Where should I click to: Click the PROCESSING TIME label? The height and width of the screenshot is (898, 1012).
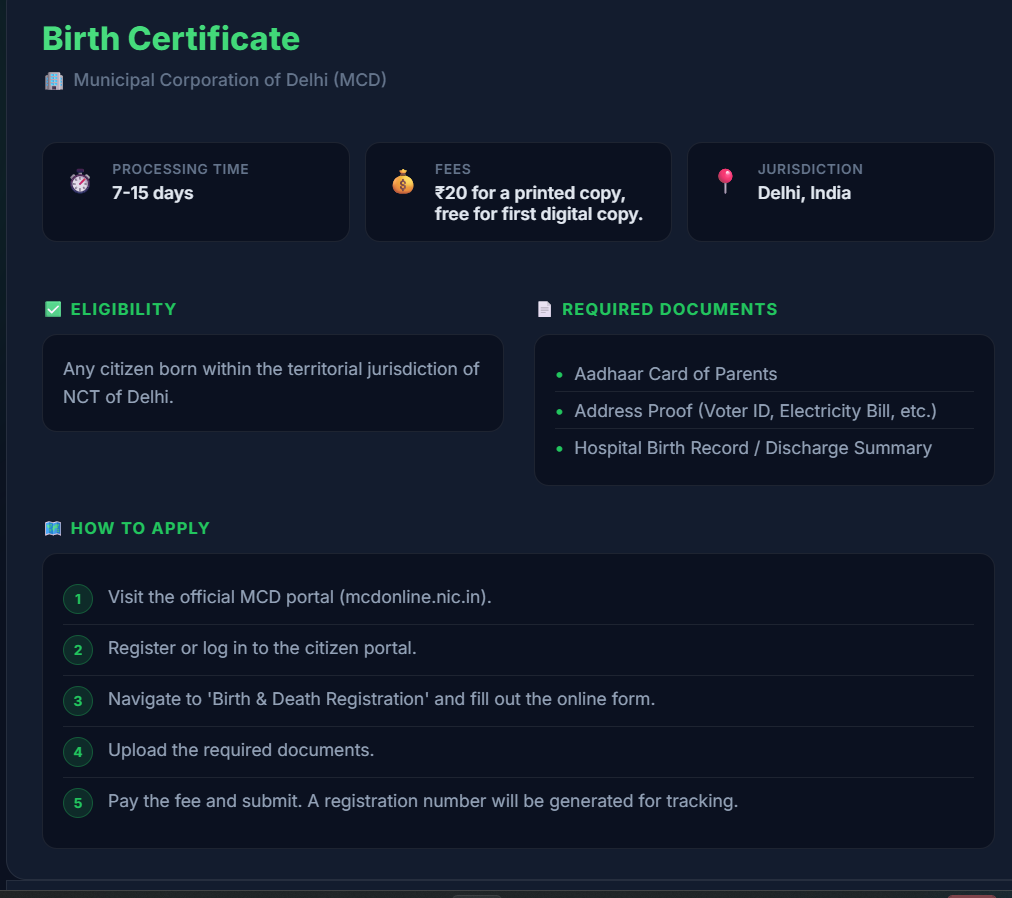tap(181, 169)
